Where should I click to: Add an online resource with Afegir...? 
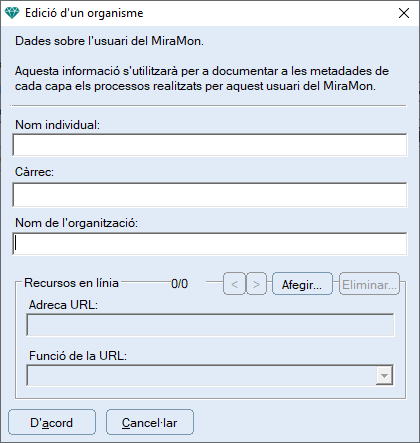pyautogui.click(x=302, y=284)
